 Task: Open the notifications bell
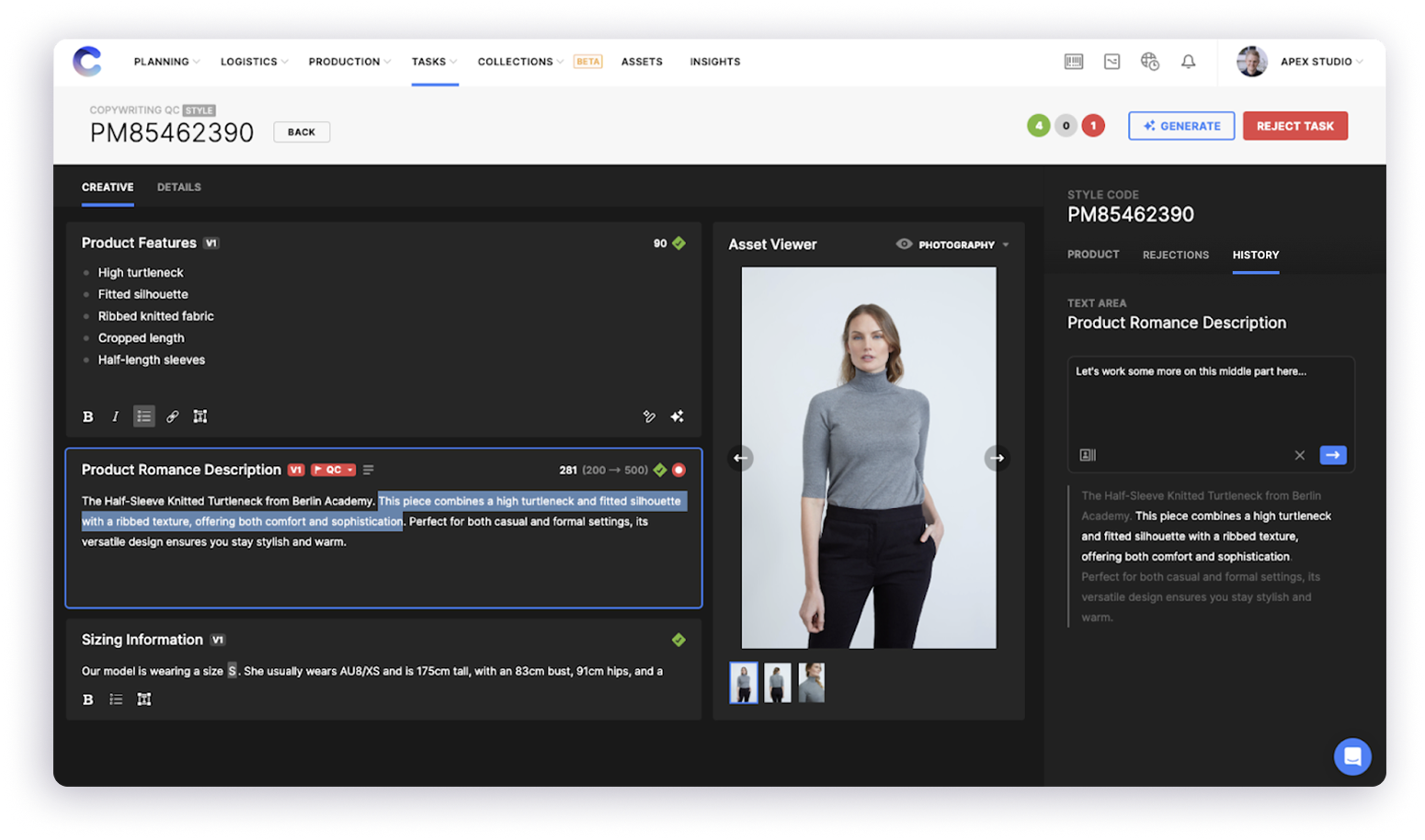click(x=1189, y=62)
